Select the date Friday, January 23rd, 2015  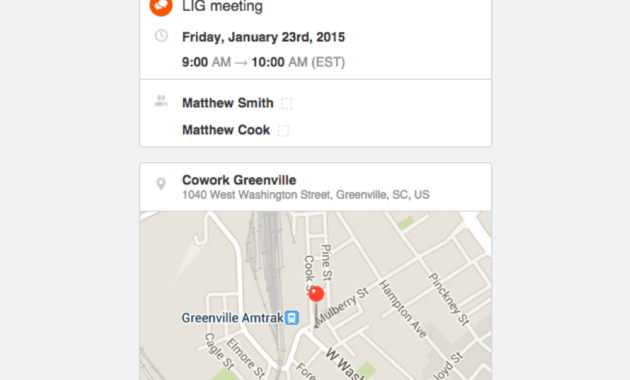click(x=263, y=37)
